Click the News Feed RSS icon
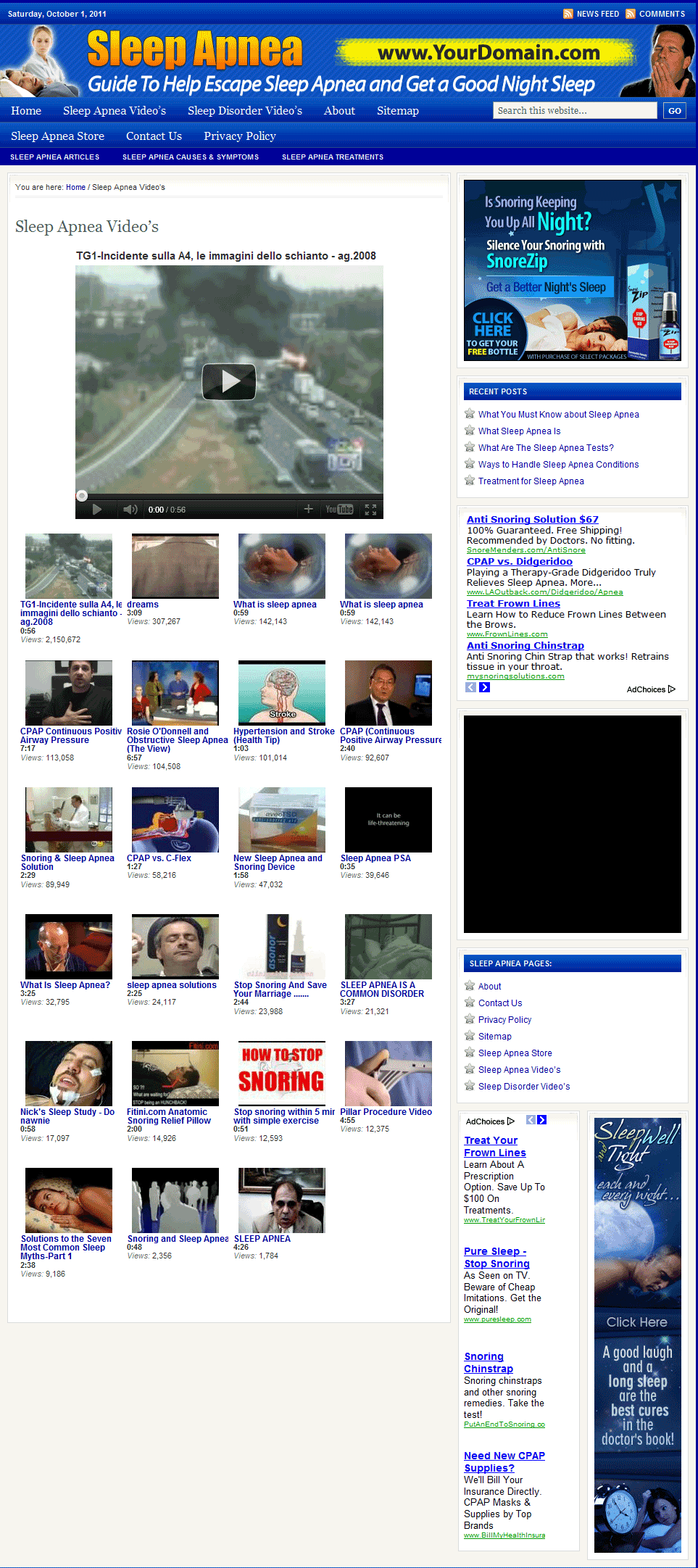 (x=568, y=14)
